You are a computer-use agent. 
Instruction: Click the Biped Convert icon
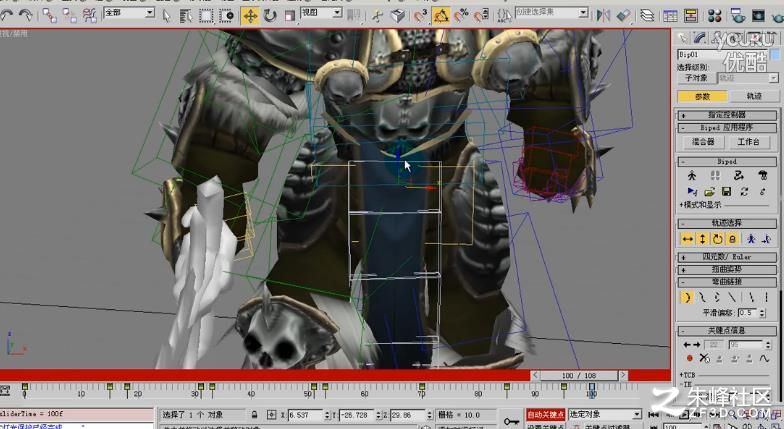744,191
